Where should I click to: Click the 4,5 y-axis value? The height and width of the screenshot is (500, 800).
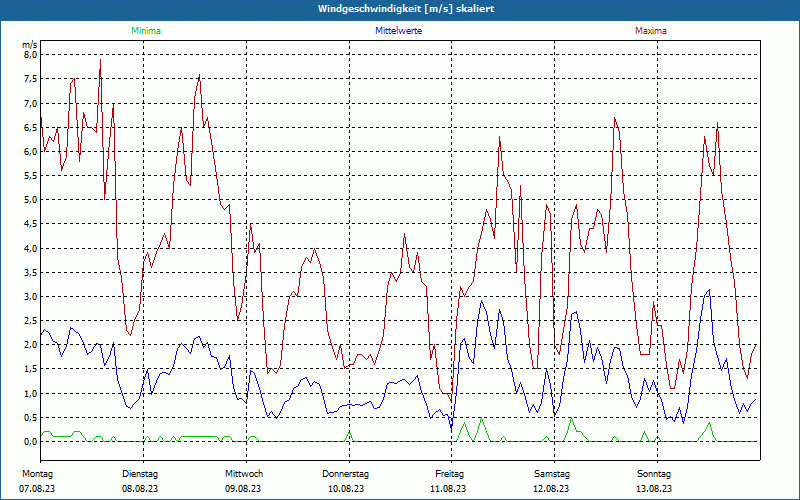(x=31, y=224)
